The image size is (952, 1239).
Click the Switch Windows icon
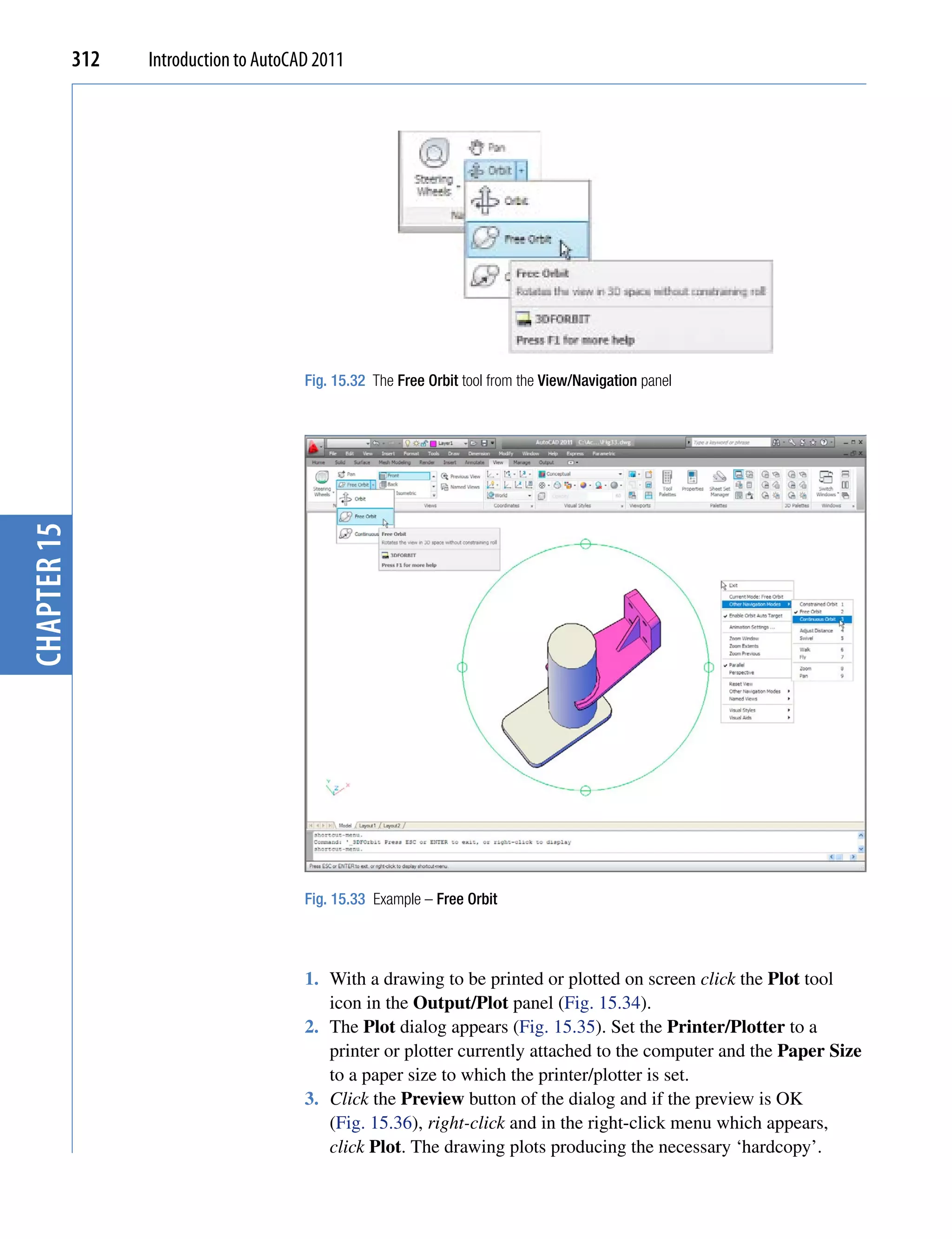coord(826,477)
